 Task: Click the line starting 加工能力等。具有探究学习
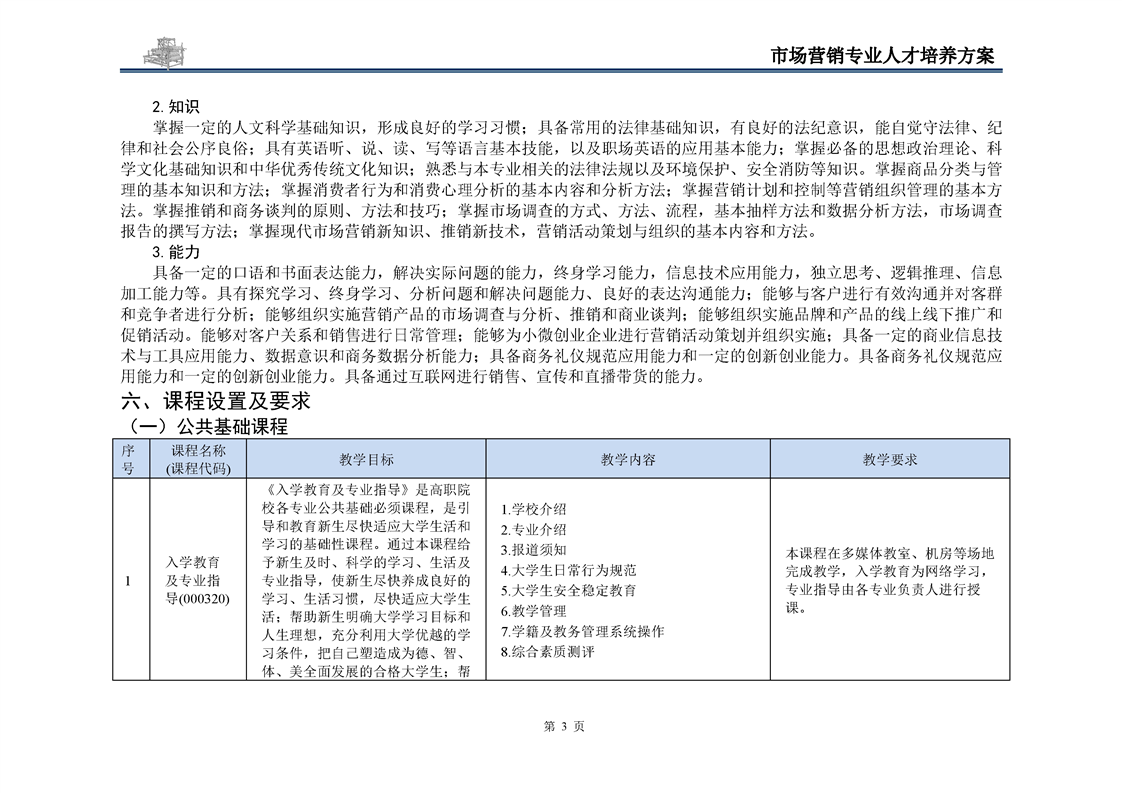[x=562, y=293]
